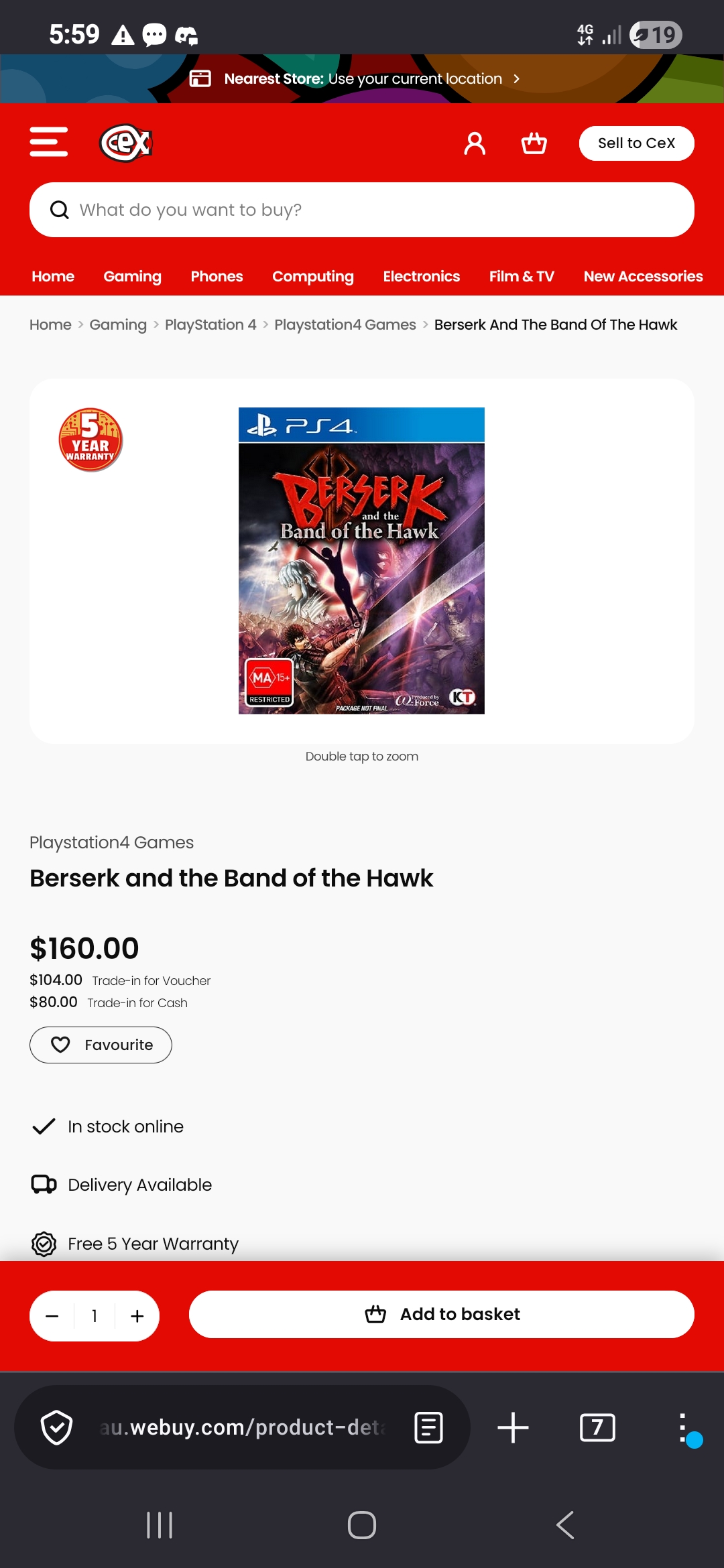Go to Playstation4 Games breadcrumb

click(x=345, y=324)
